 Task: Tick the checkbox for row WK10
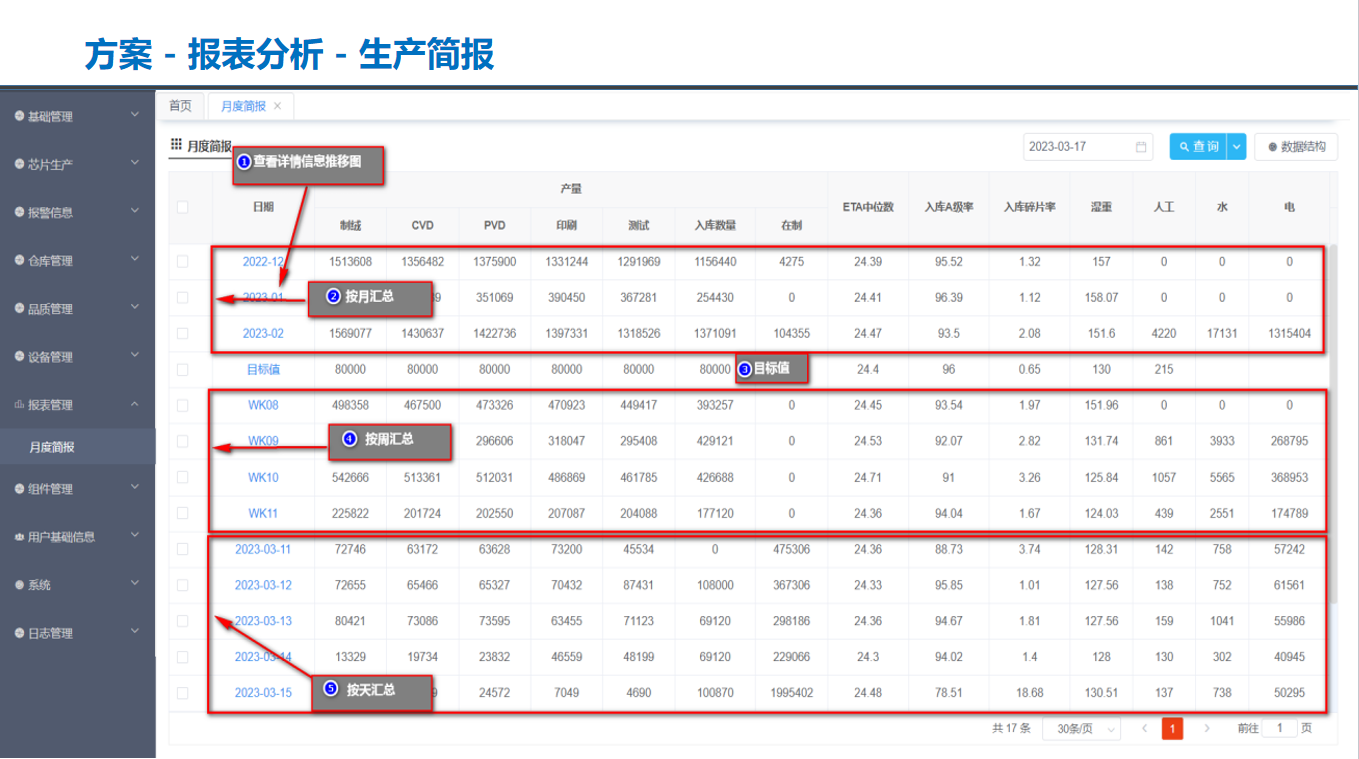182,477
